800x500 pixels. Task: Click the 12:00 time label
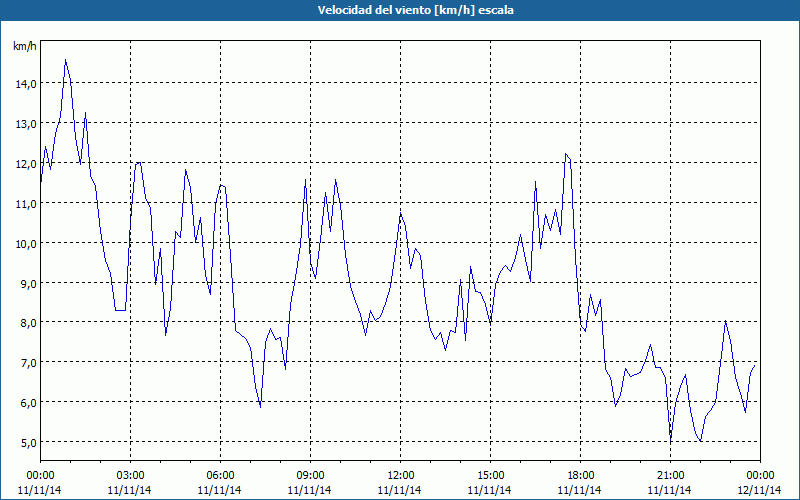point(401,476)
